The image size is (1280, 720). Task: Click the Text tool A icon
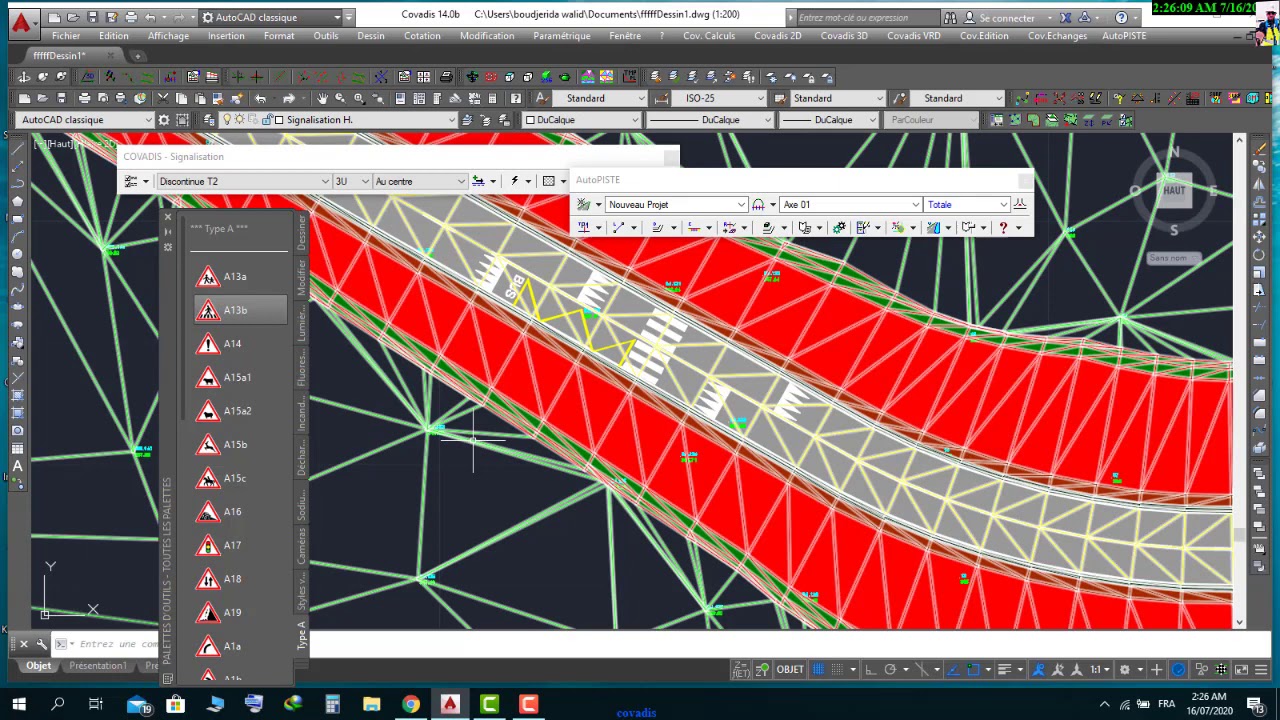coord(17,467)
